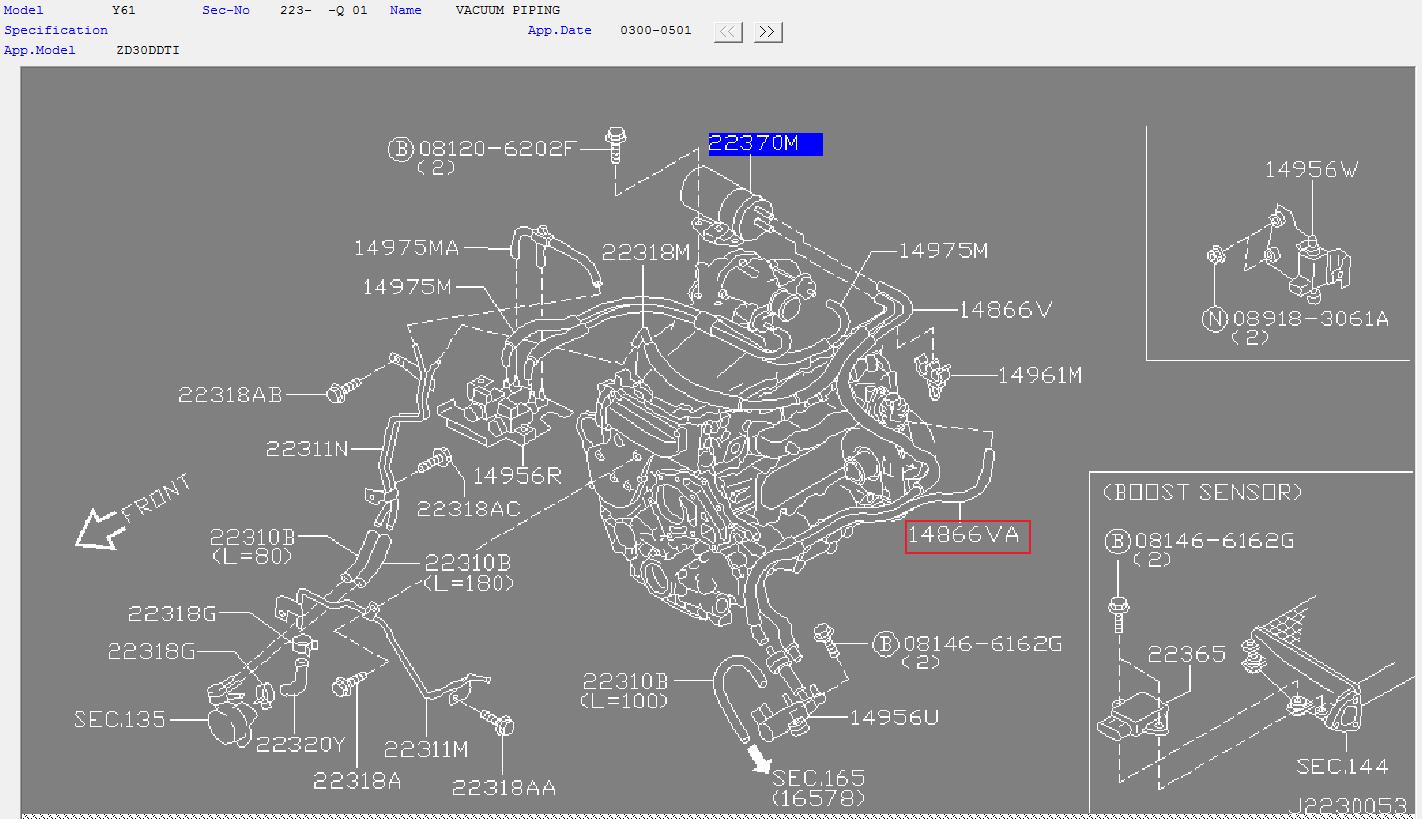Select part label 14956U
Image resolution: width=1422 pixels, height=819 pixels.
tap(894, 717)
